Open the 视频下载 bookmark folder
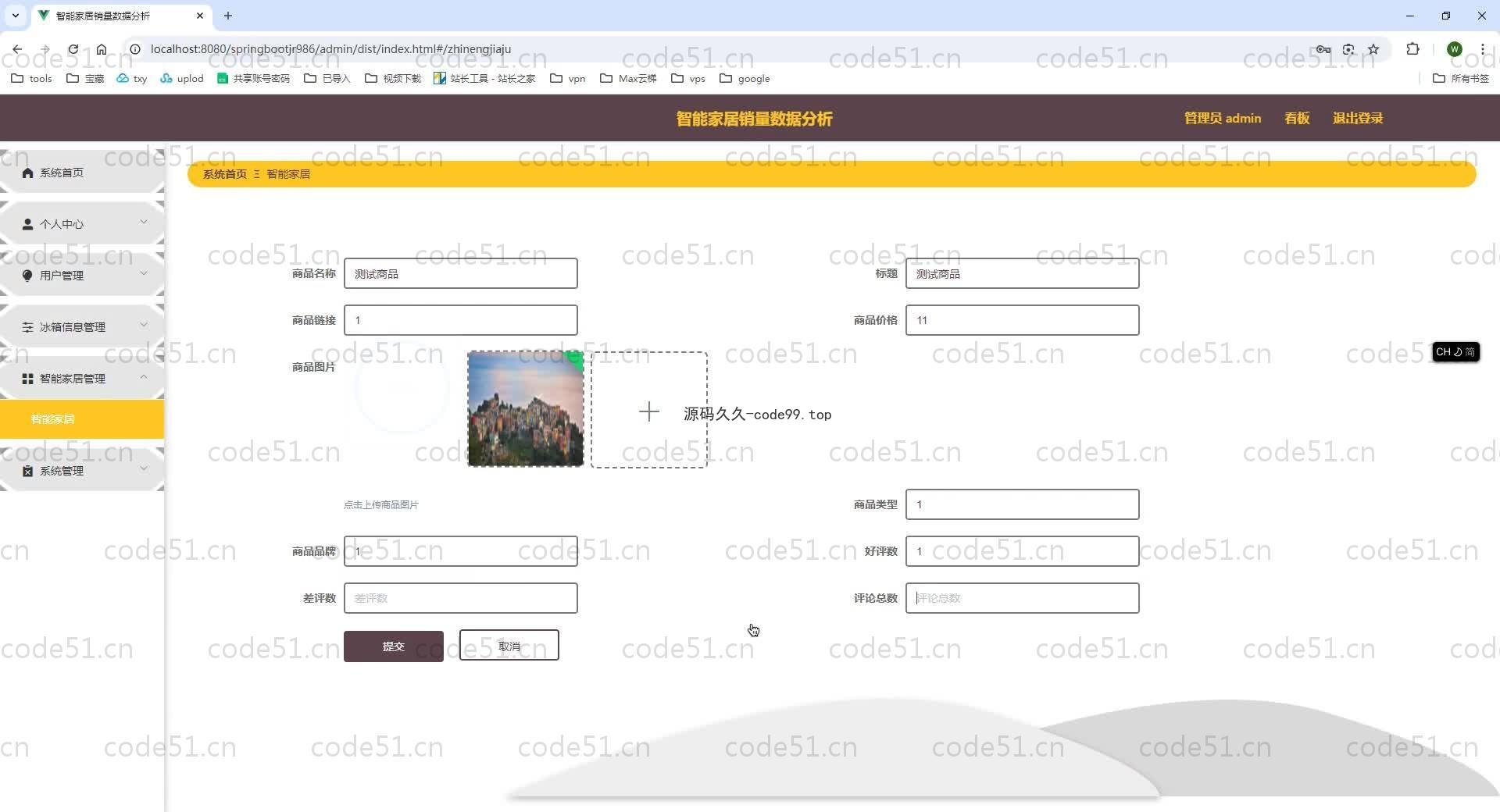The width and height of the screenshot is (1500, 812). 393,78
